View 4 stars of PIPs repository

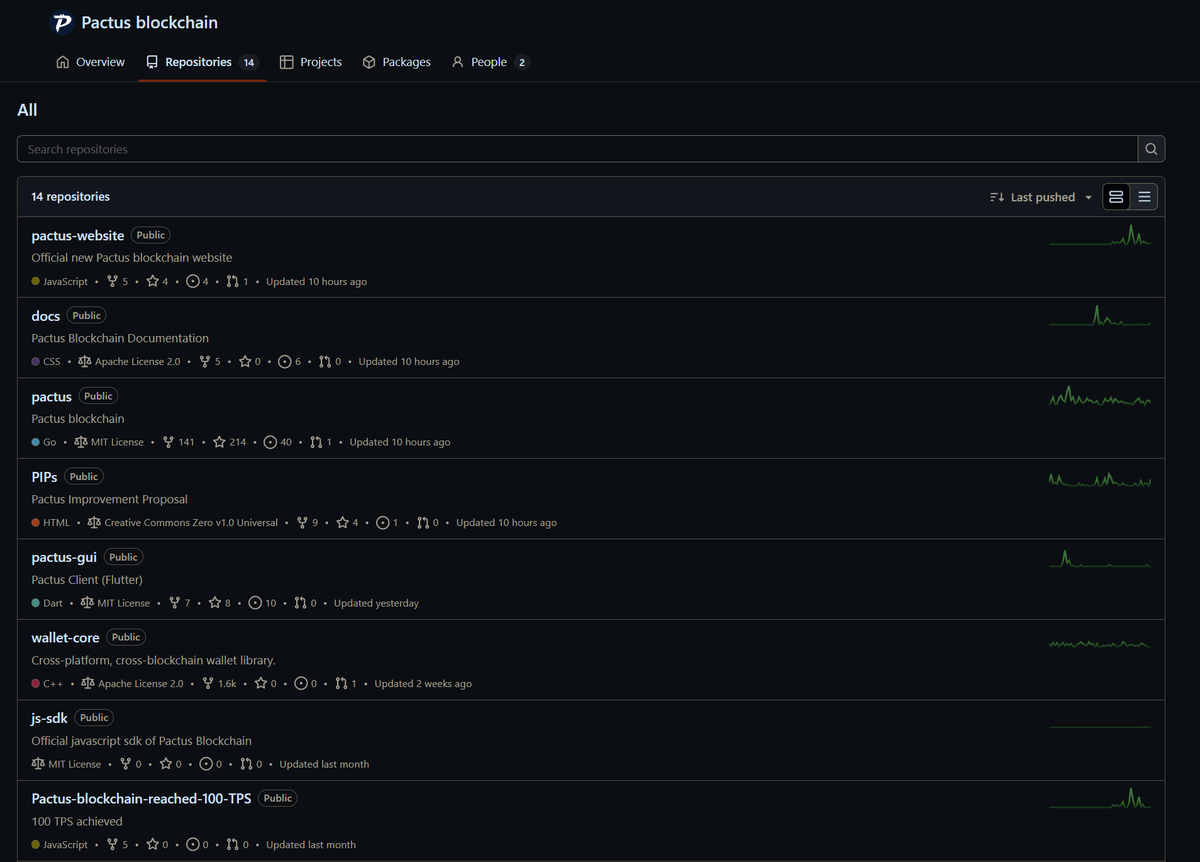(347, 523)
